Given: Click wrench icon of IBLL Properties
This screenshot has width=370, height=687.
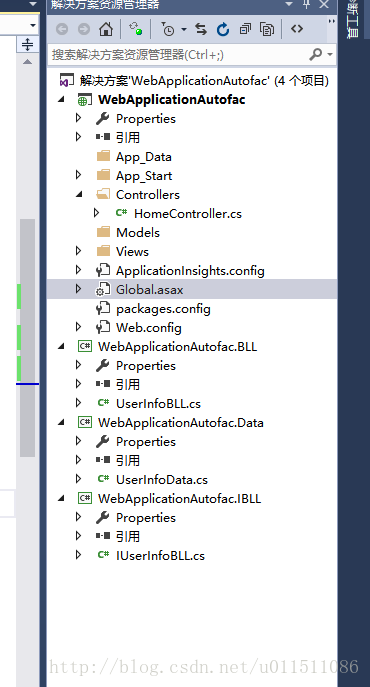Looking at the screenshot, I should point(103,517).
